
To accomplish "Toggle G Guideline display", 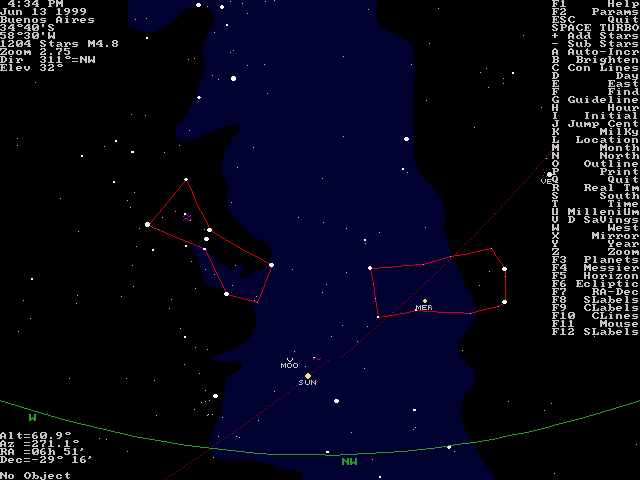I will tap(596, 100).
